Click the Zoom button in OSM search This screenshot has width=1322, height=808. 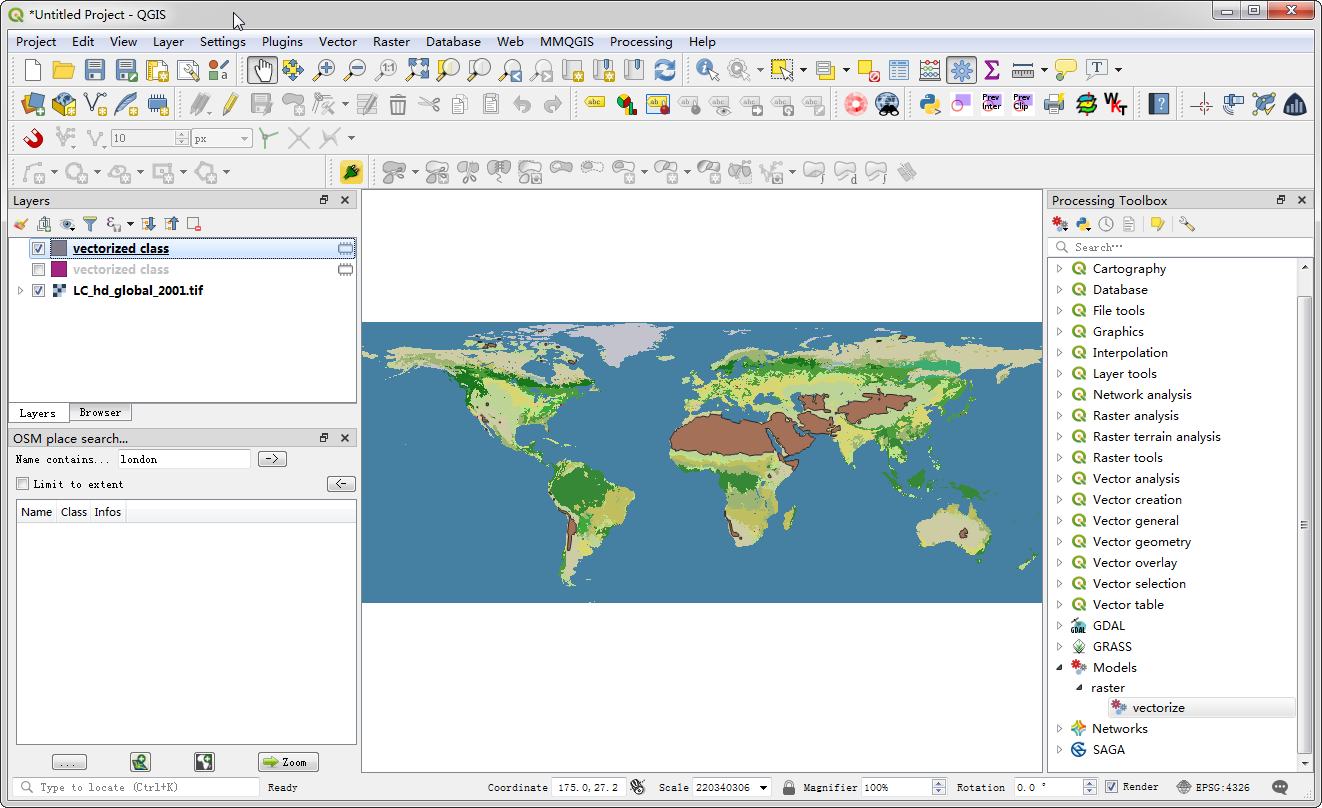point(287,762)
